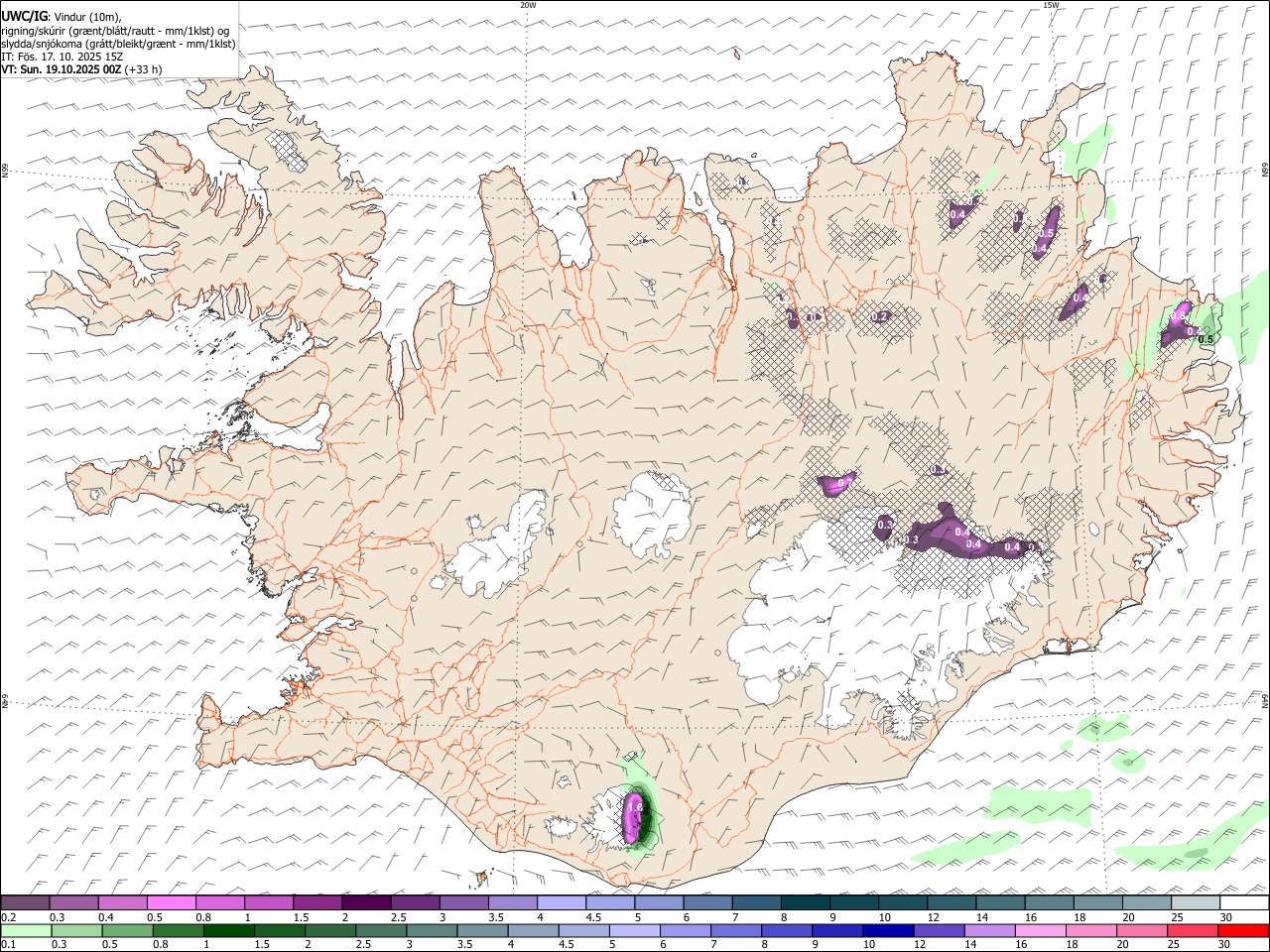Select the 2 darkest purple swatch, upper legend row
1270x952 pixels.
[366, 902]
